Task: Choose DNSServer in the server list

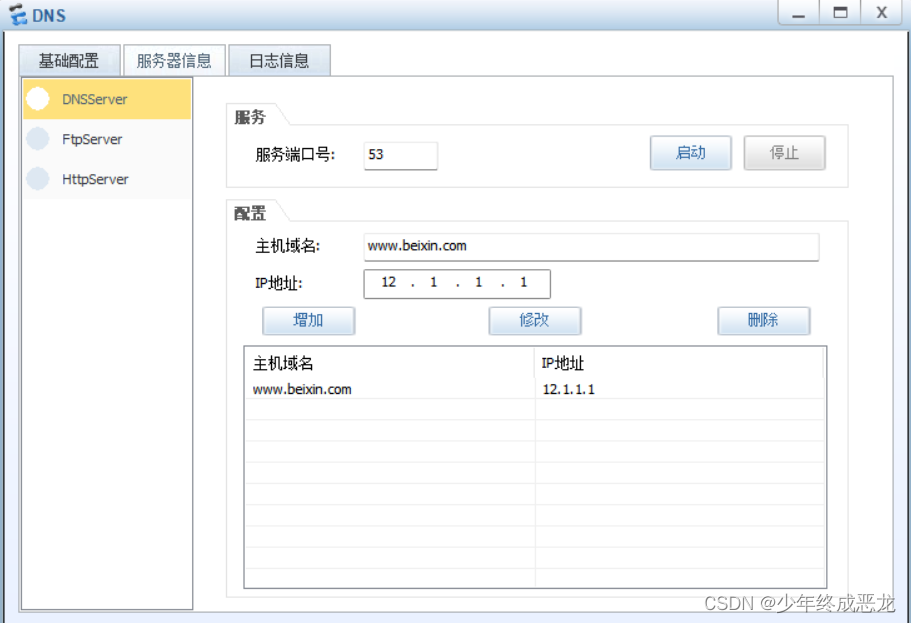Action: click(107, 99)
